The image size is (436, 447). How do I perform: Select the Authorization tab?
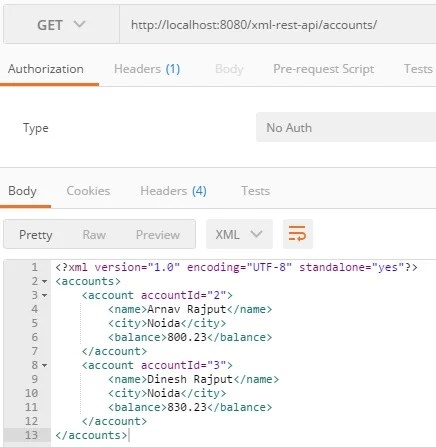(46, 69)
